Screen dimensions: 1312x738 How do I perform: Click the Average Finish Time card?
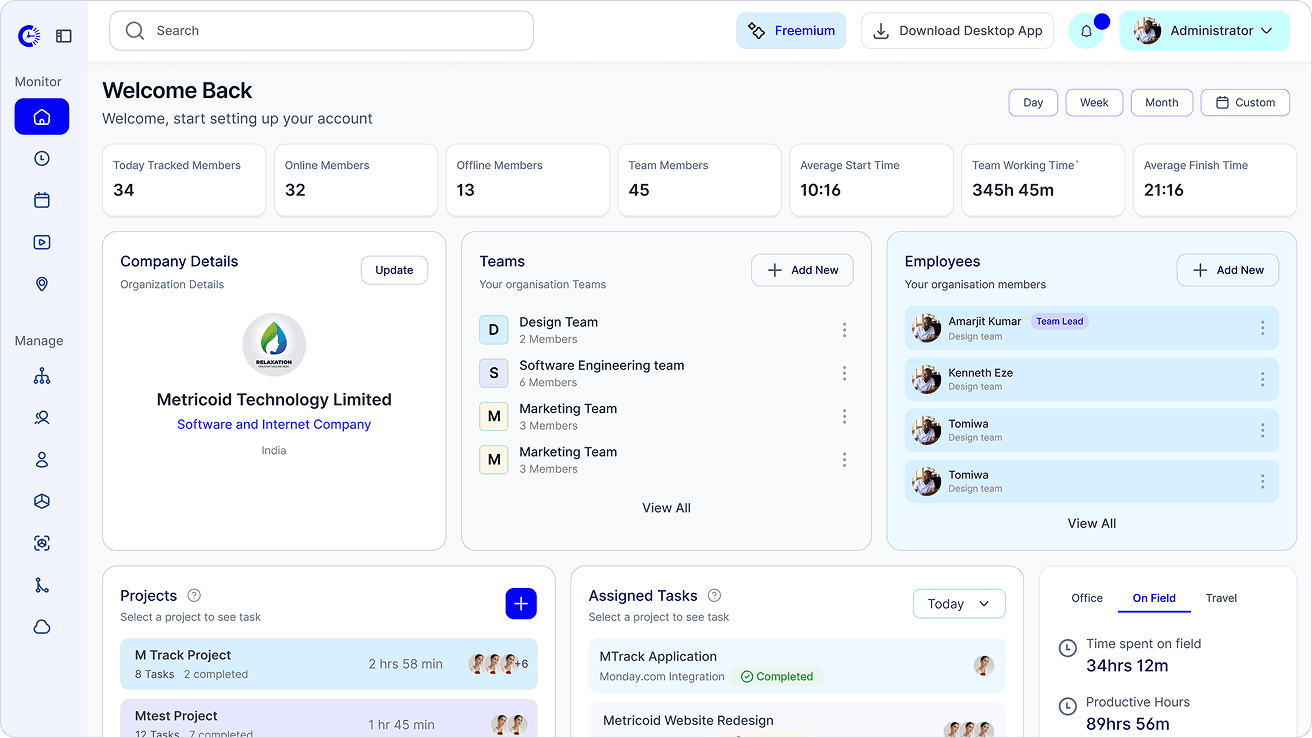[1215, 180]
